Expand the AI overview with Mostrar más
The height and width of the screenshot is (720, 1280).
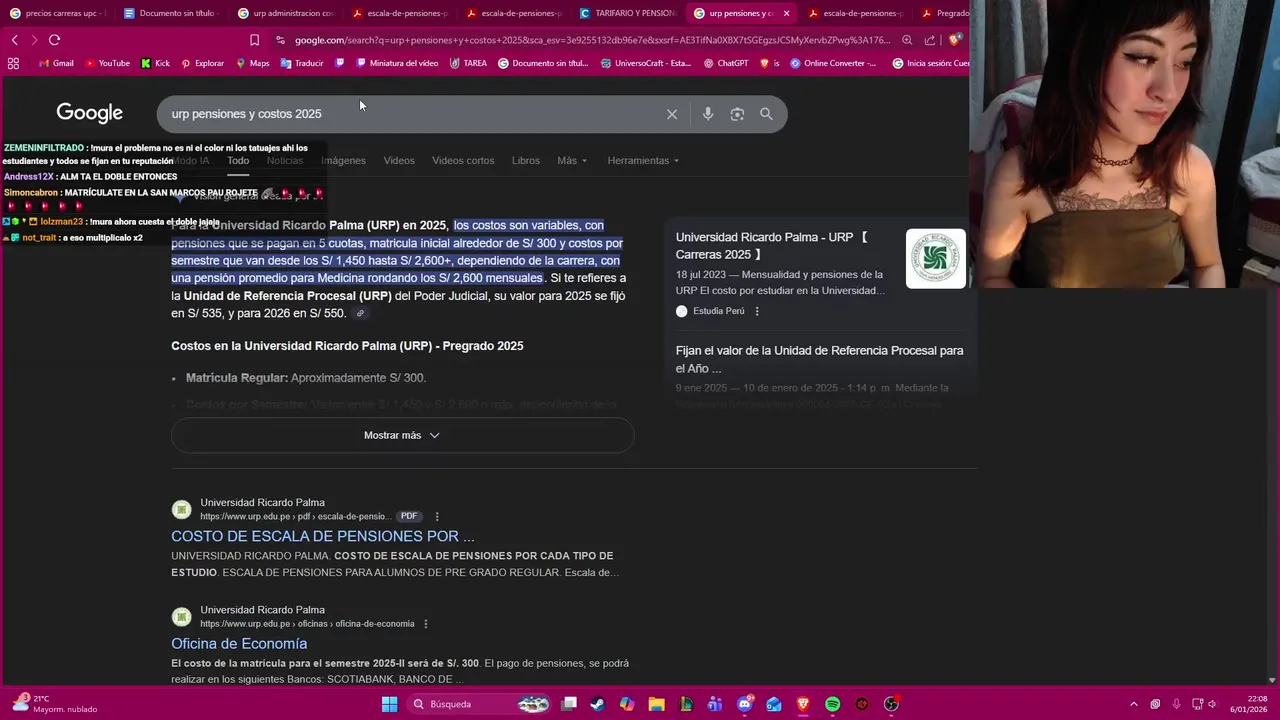(402, 435)
